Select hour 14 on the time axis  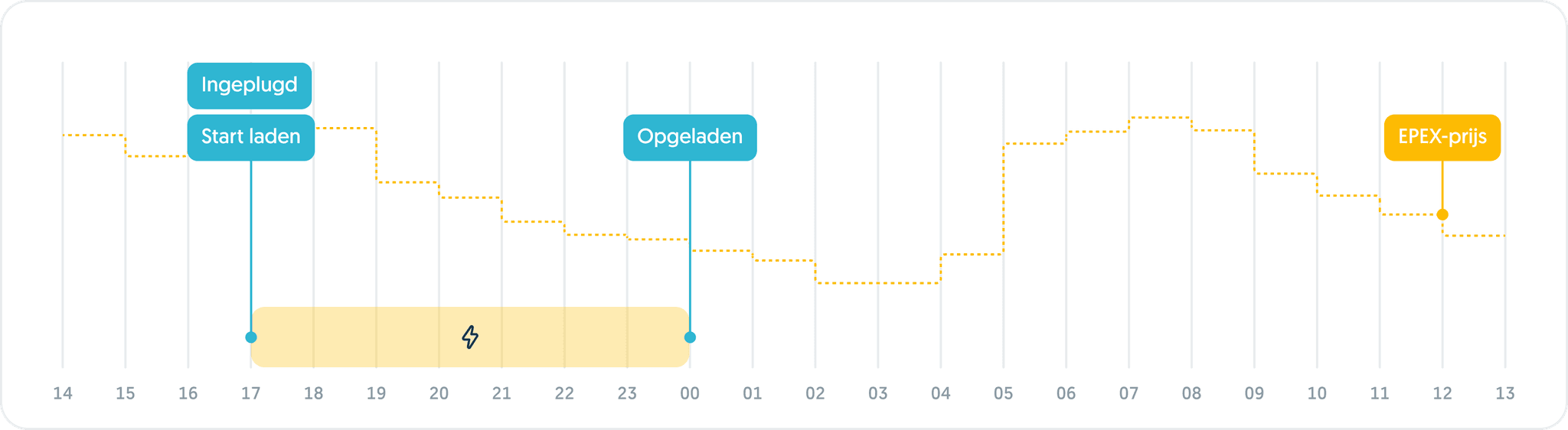63,393
